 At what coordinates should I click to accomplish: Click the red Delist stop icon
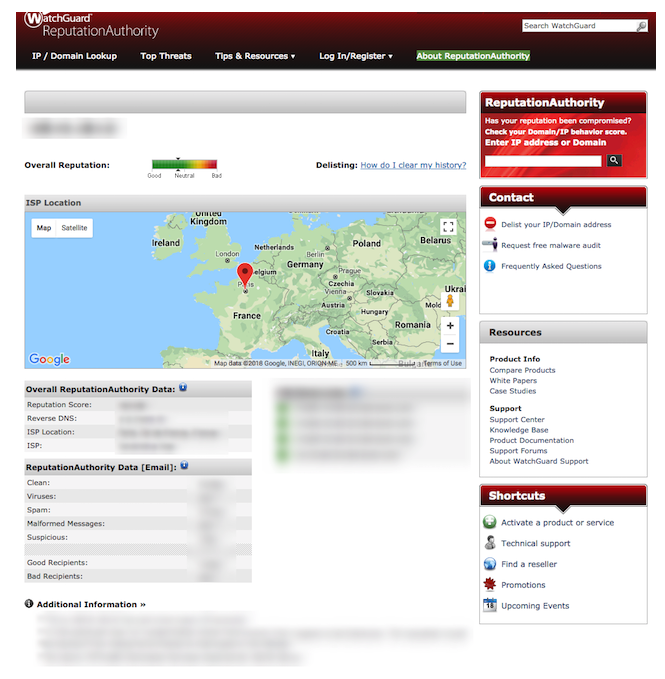tap(490, 223)
